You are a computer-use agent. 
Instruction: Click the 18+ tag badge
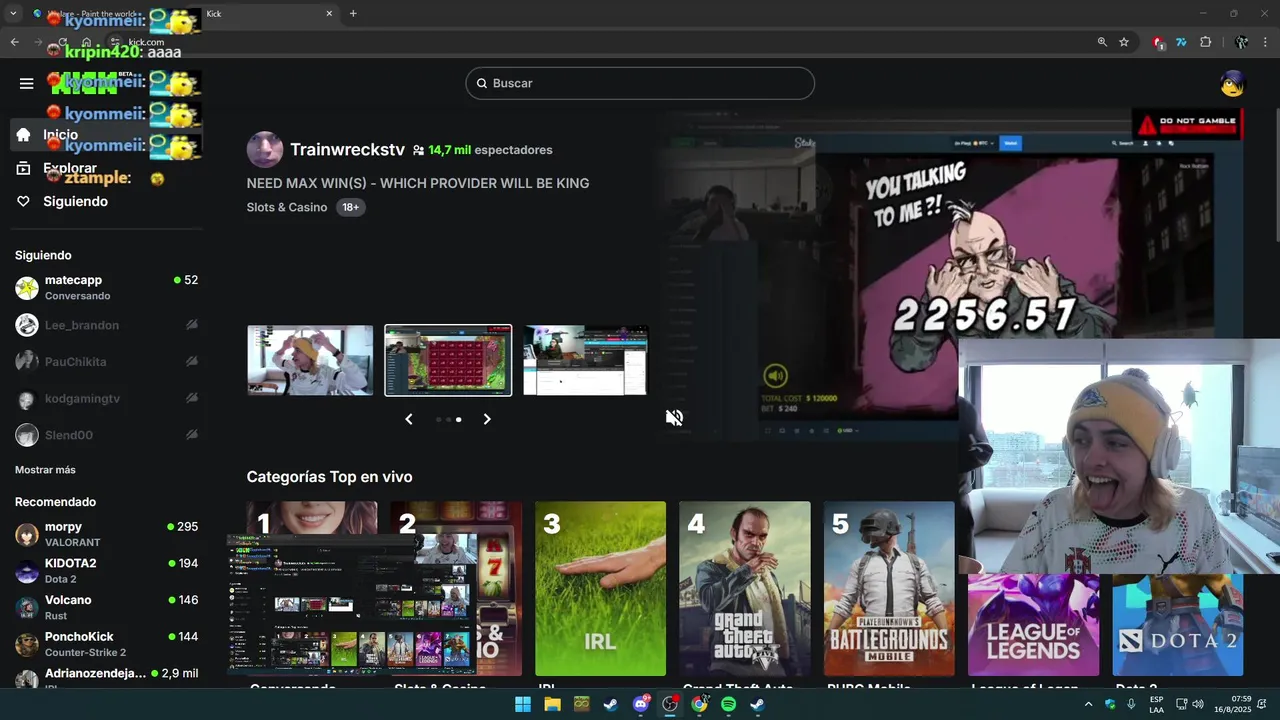coord(350,207)
